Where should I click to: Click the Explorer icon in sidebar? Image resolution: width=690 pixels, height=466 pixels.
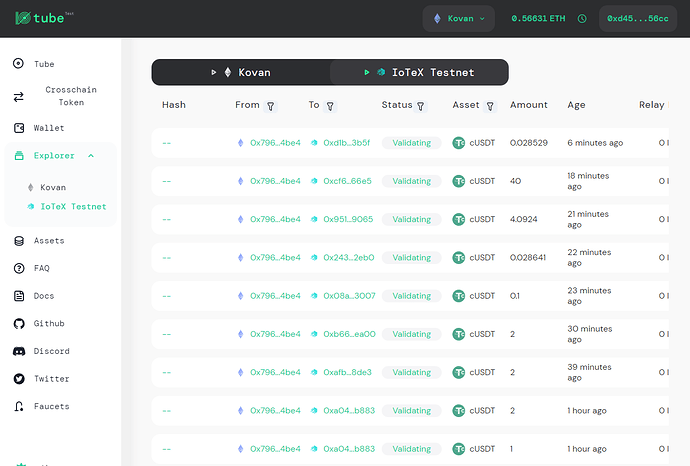coord(19,155)
